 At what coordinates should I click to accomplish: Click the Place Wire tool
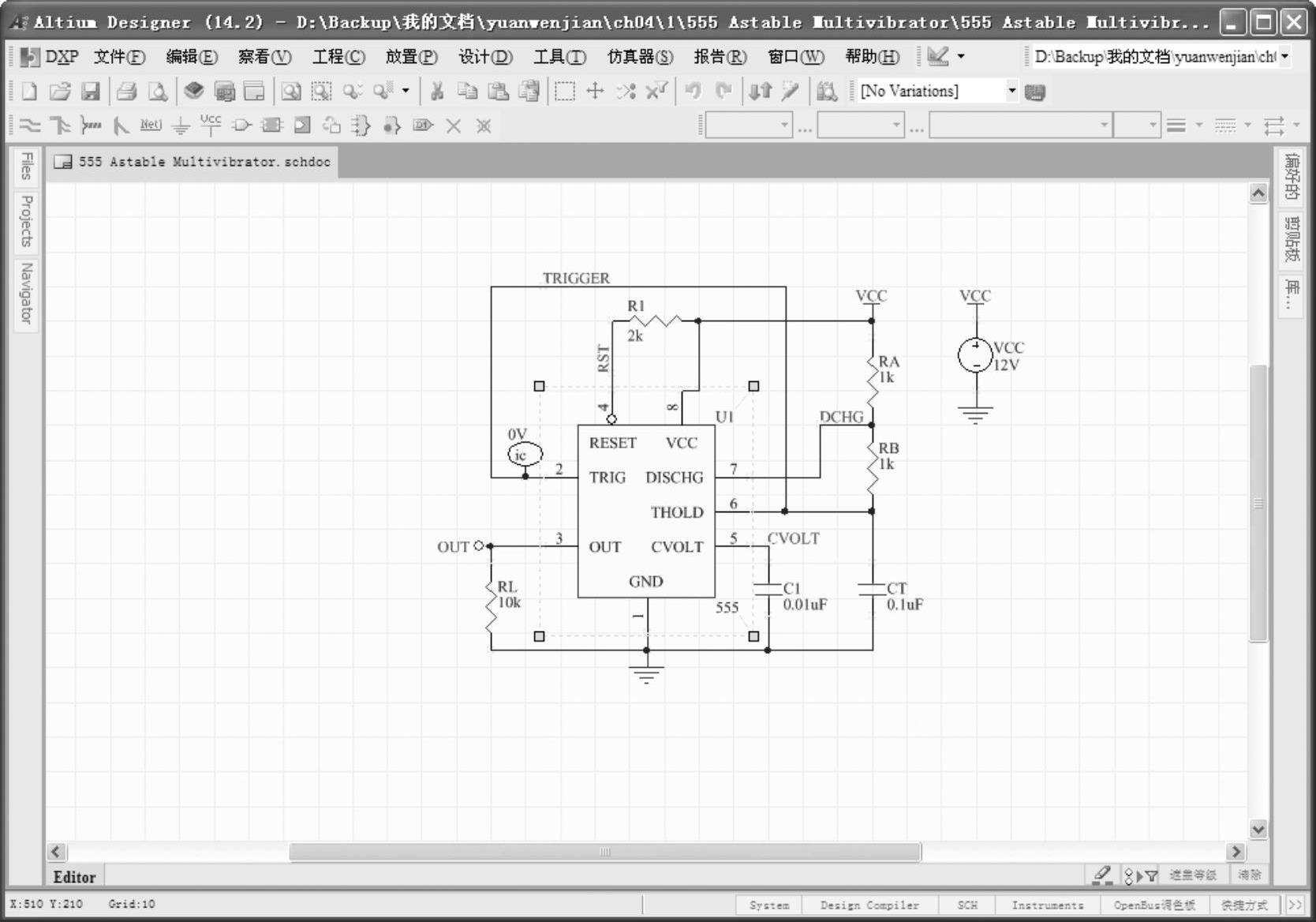(x=29, y=126)
